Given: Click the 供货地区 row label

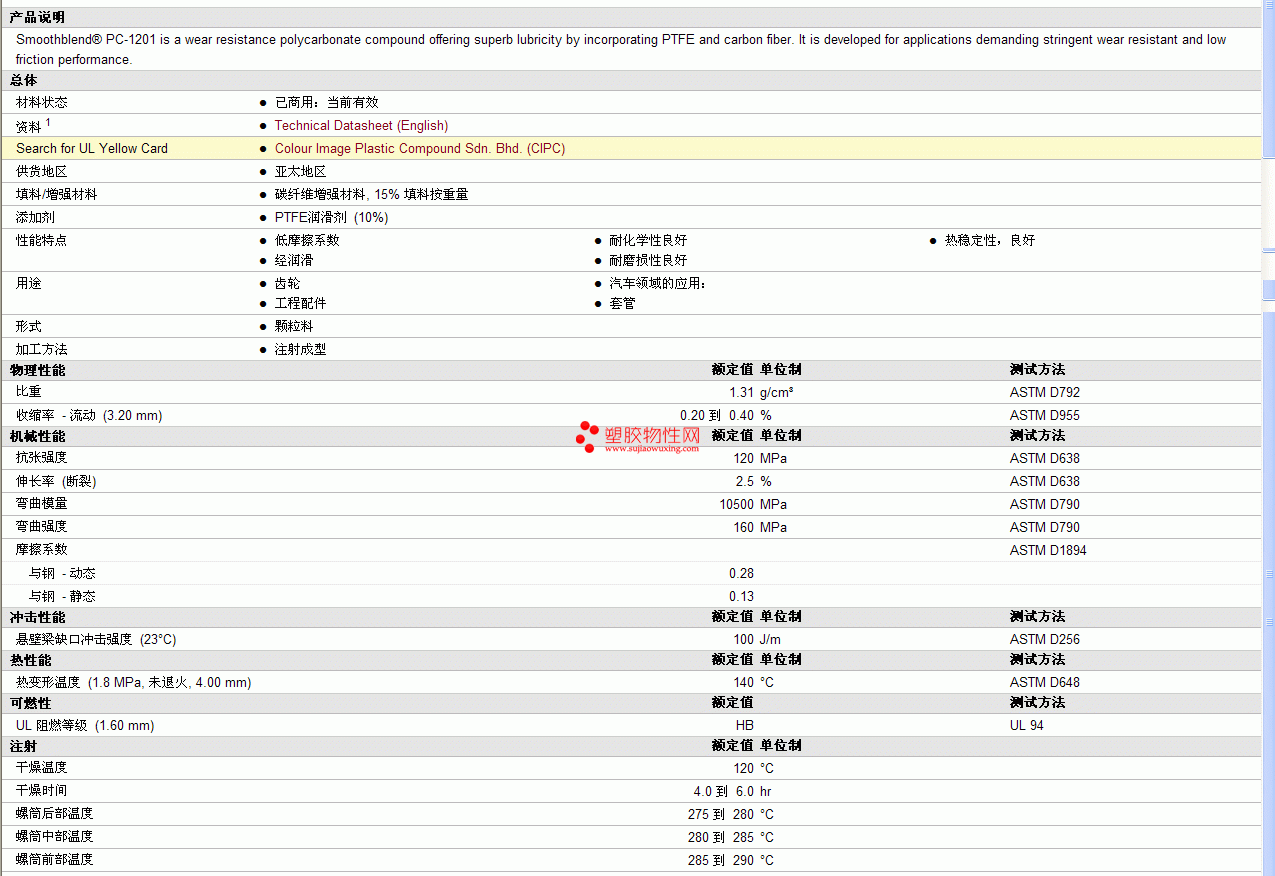Looking at the screenshot, I should [42, 171].
